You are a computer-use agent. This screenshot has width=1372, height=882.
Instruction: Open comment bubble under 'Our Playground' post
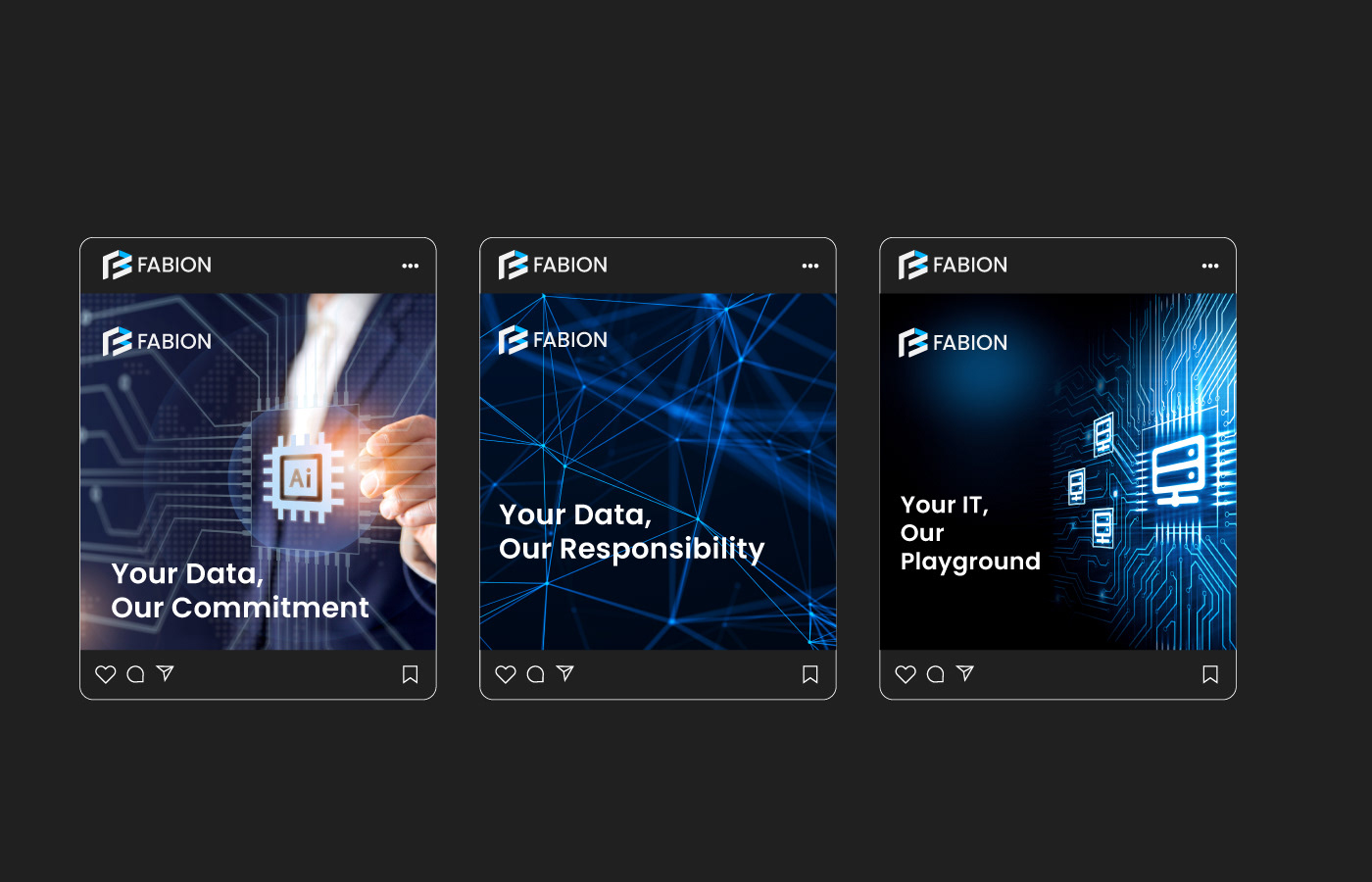(936, 674)
